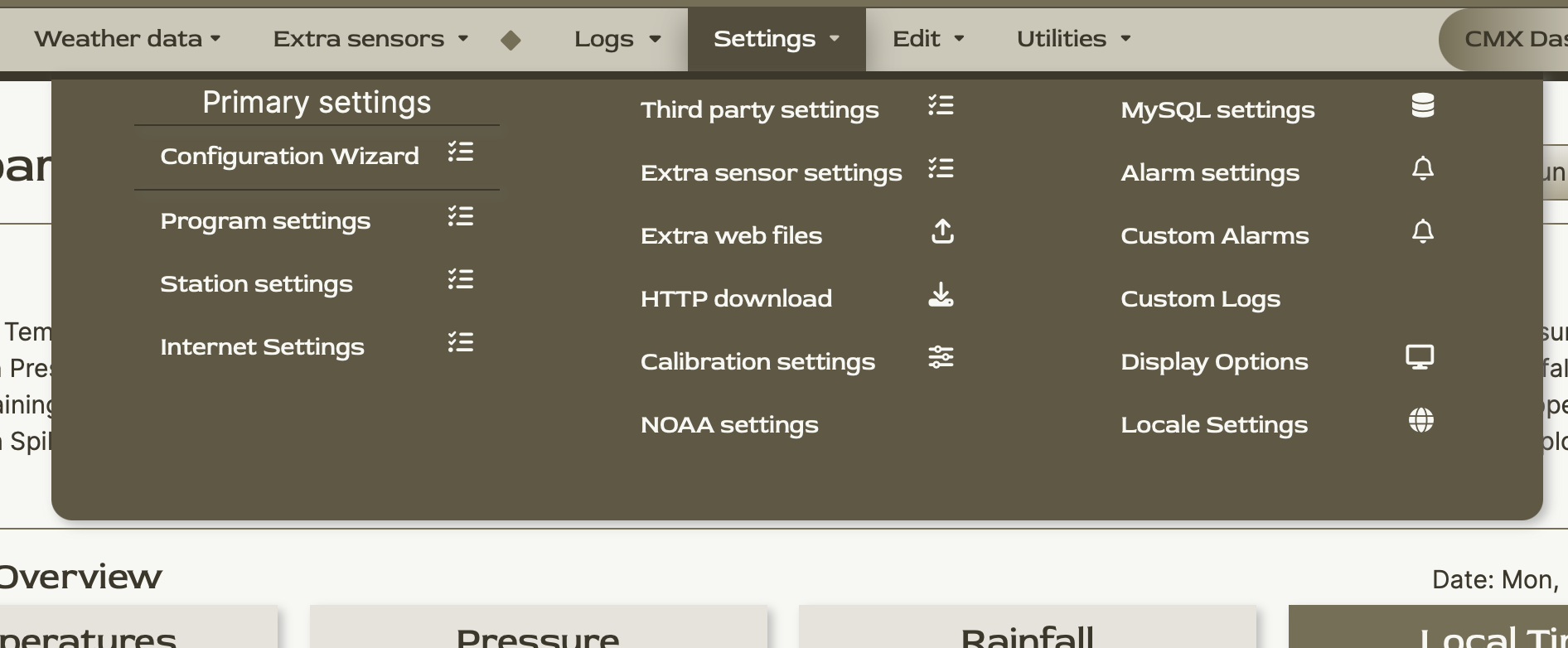Click the Configuration Wizard checklist icon

pos(461,152)
